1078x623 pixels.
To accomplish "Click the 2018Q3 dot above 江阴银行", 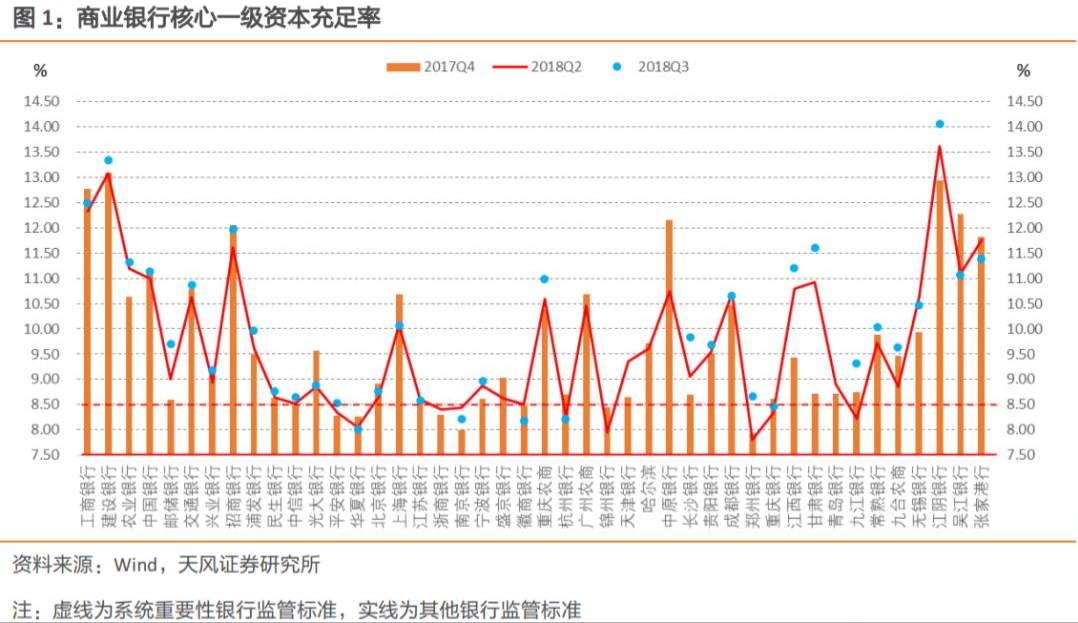I will [940, 124].
